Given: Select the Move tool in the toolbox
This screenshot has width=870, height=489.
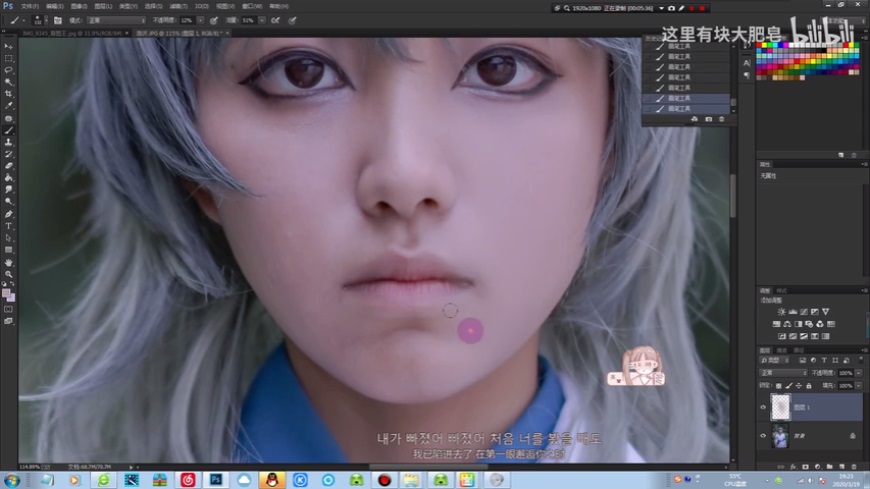Looking at the screenshot, I should point(8,46).
